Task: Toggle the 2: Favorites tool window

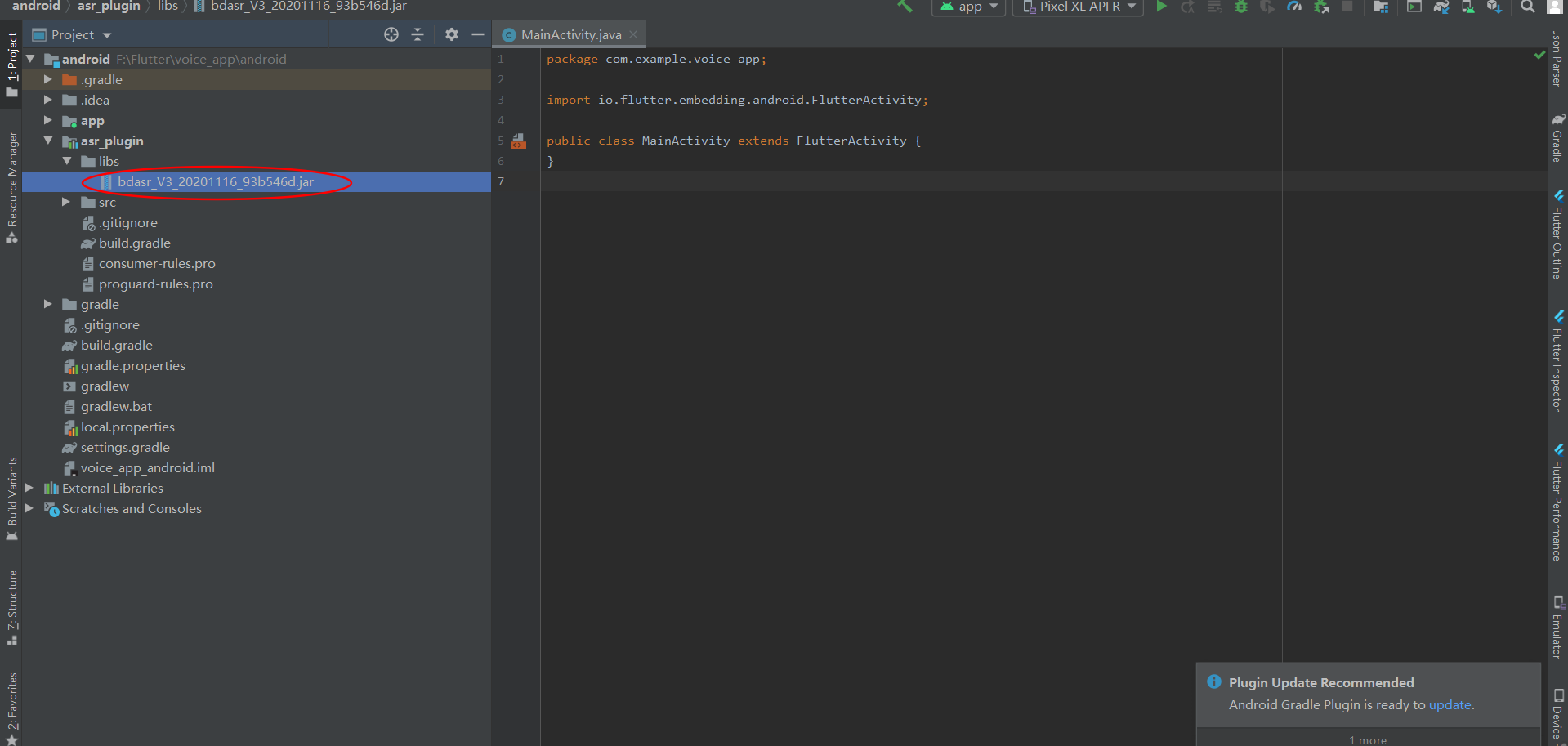Action: pyautogui.click(x=11, y=708)
